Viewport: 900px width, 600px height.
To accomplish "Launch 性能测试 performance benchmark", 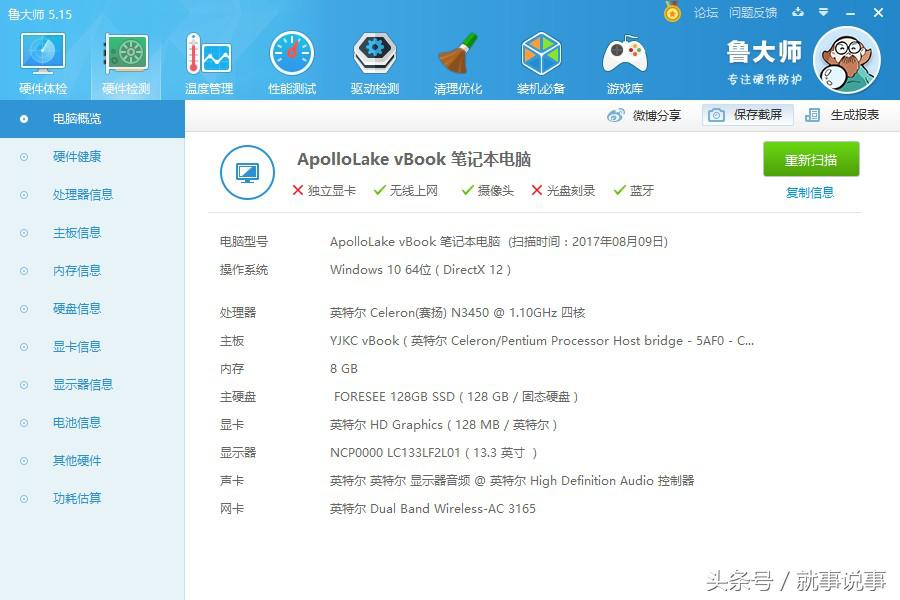I will pyautogui.click(x=291, y=60).
